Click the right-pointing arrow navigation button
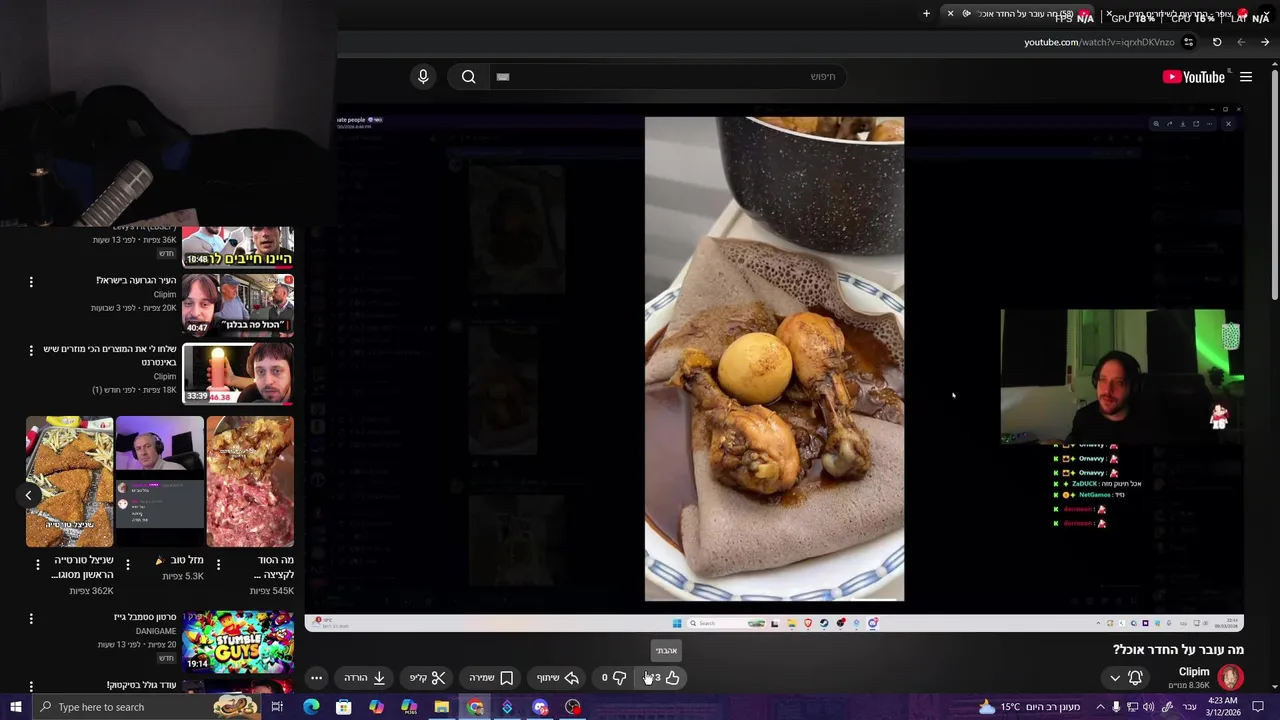The image size is (1280, 720). pos(1265,42)
